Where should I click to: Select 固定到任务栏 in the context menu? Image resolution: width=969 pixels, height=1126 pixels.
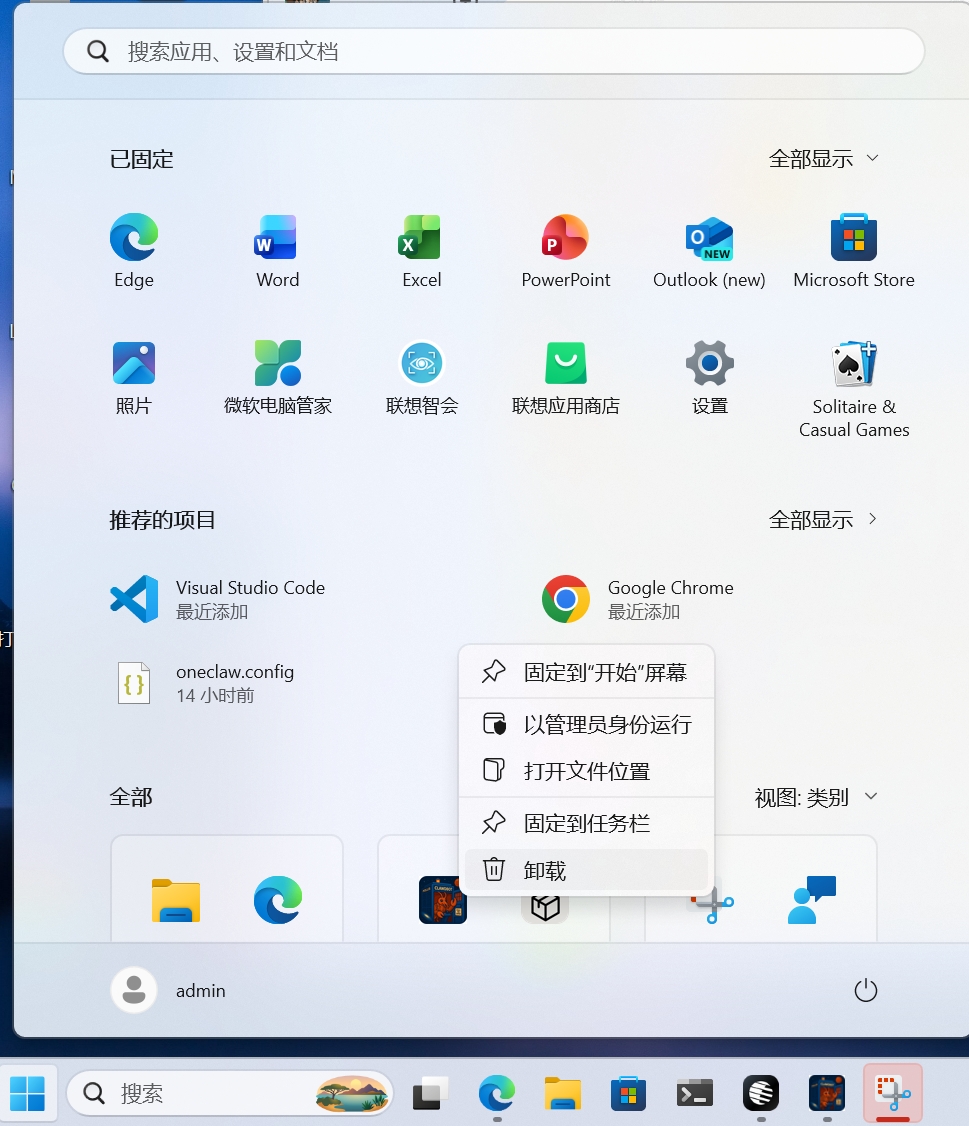click(586, 822)
